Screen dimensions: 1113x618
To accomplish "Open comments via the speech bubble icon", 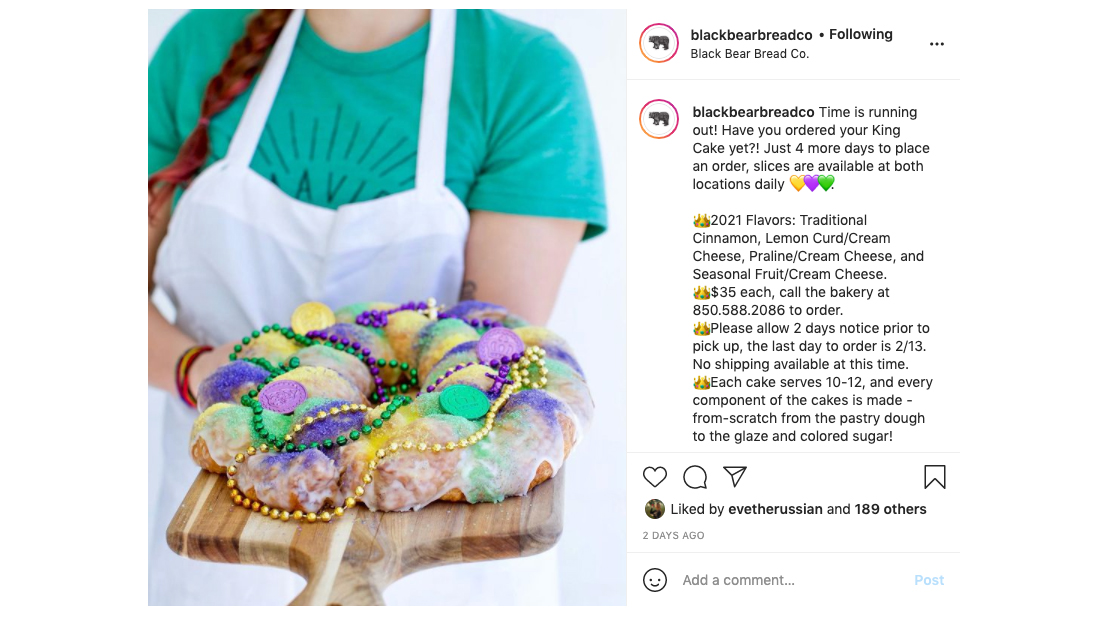I will point(695,477).
